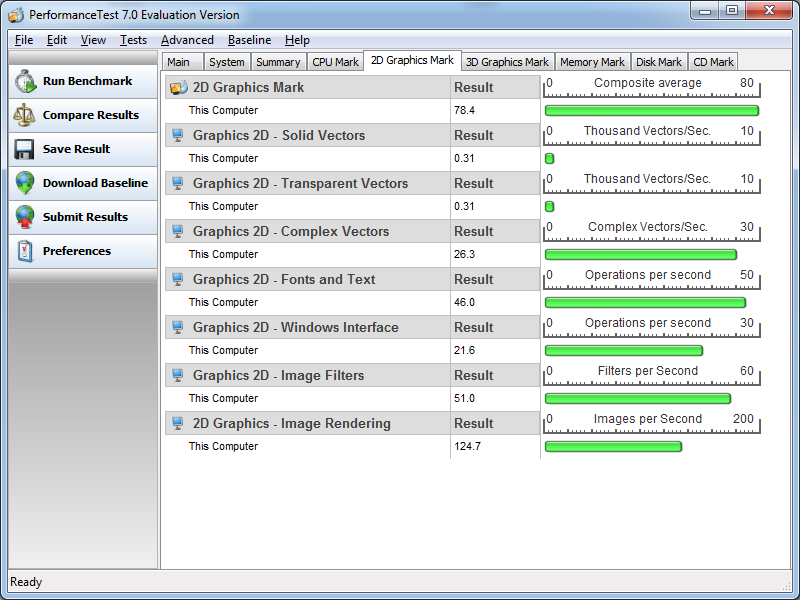This screenshot has width=800, height=600.
Task: Open the Tests menu
Action: (x=133, y=40)
